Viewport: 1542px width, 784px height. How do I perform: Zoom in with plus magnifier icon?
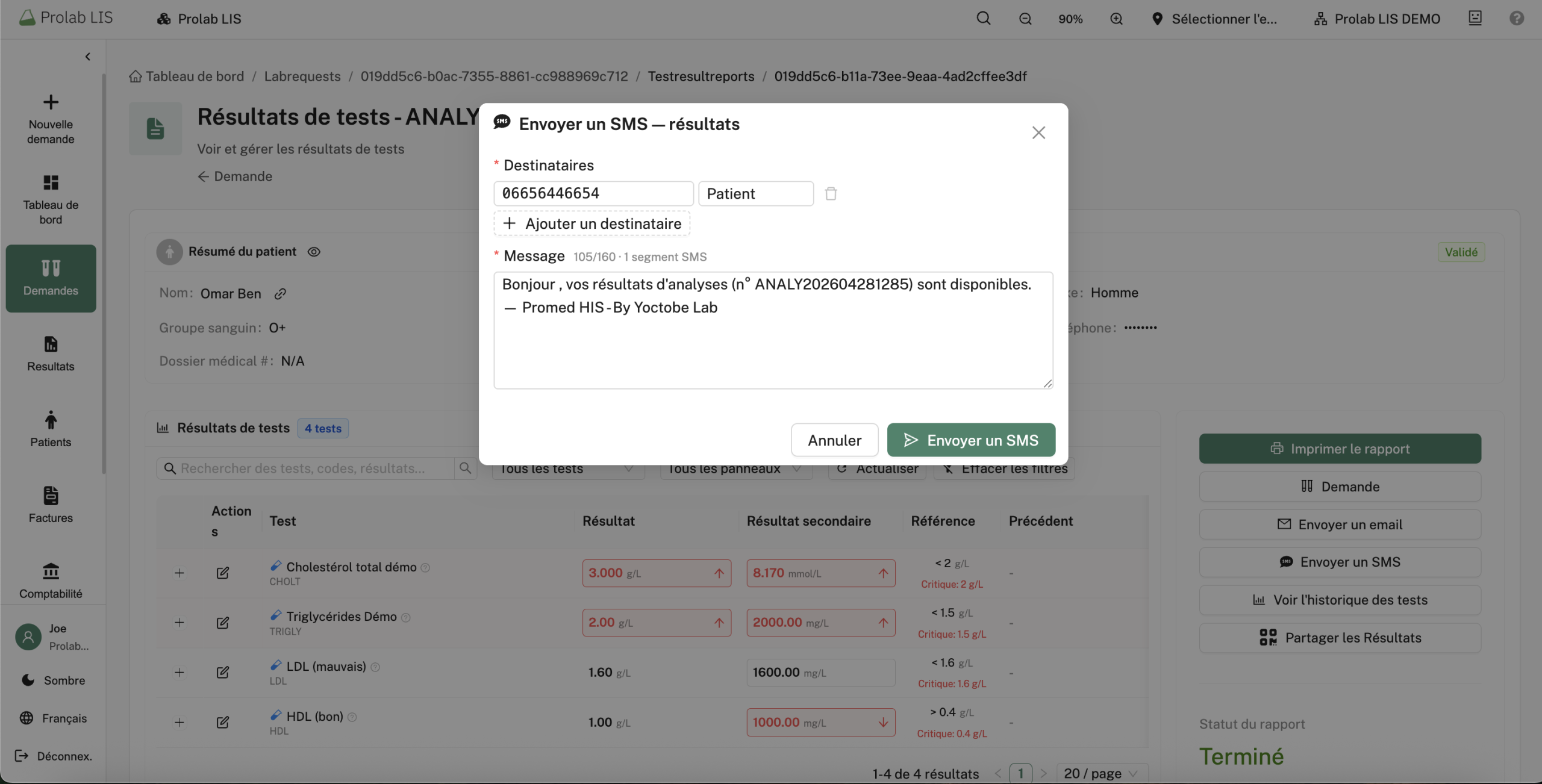(x=1116, y=19)
